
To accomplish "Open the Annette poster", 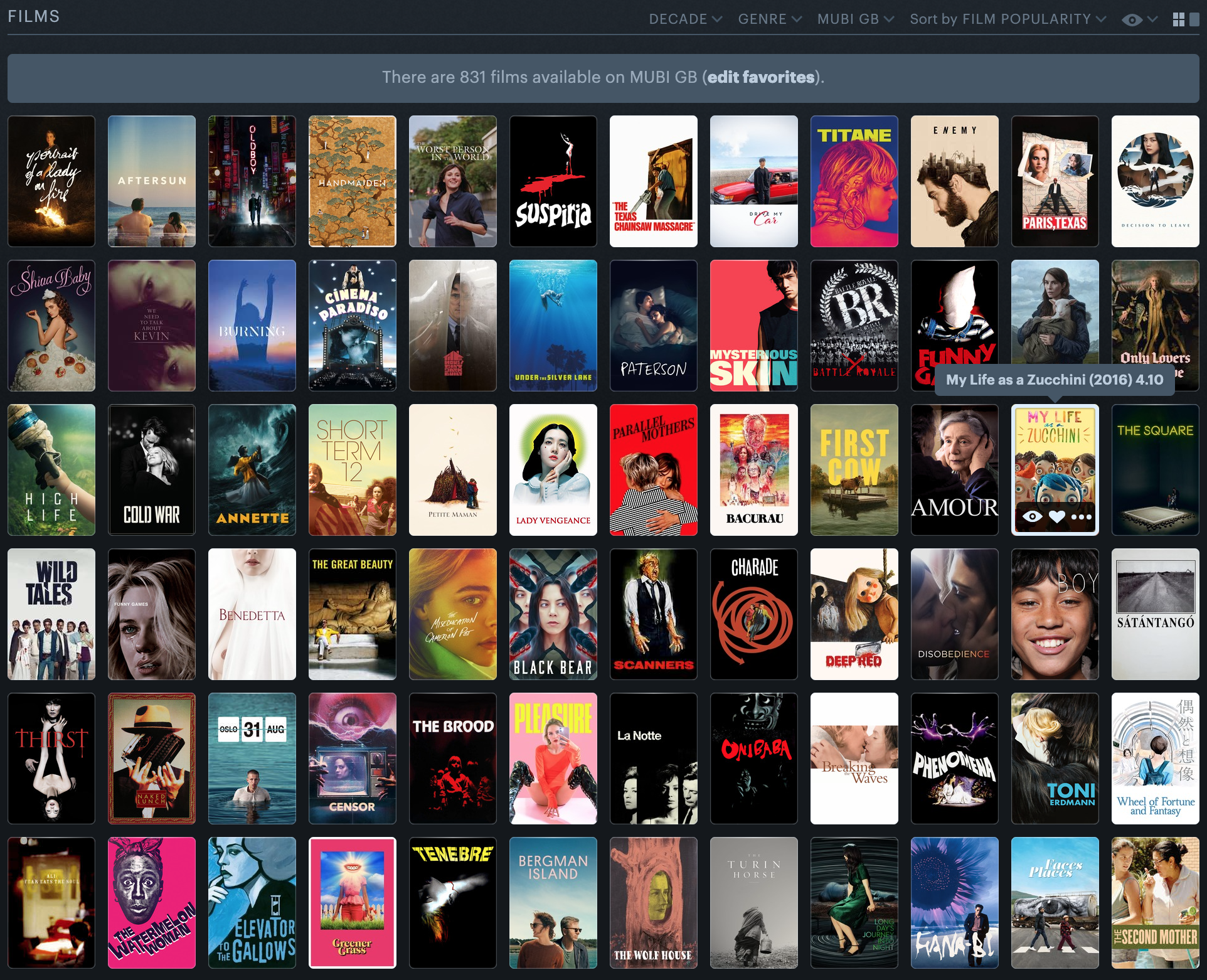I will coord(252,470).
